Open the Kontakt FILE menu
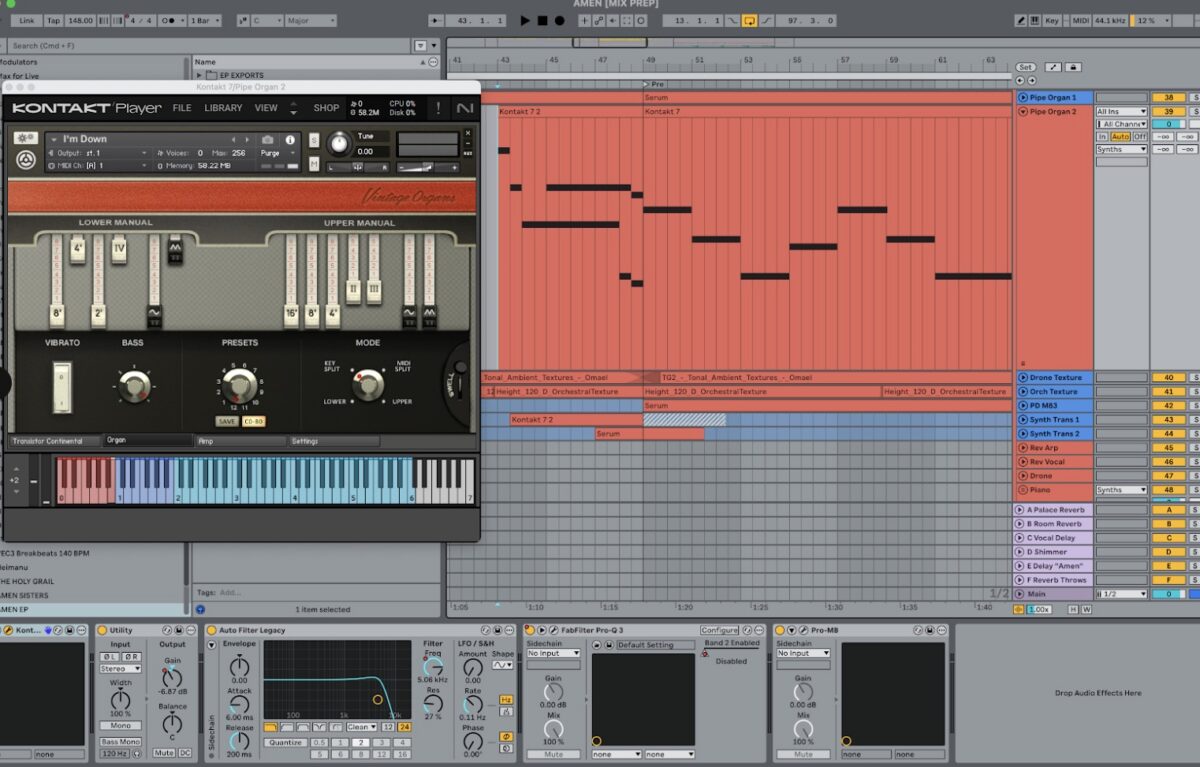Image resolution: width=1200 pixels, height=767 pixels. click(182, 108)
